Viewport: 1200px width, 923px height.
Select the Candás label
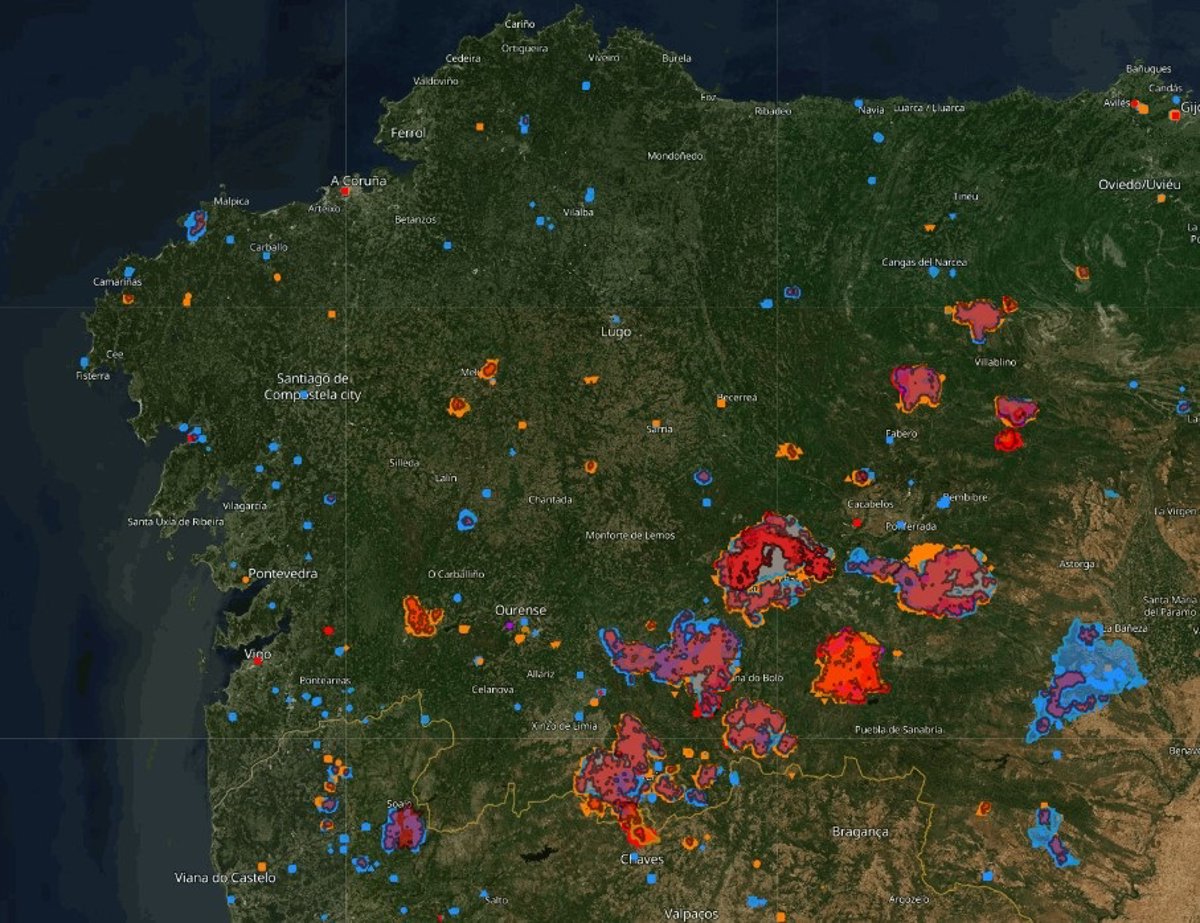1165,87
